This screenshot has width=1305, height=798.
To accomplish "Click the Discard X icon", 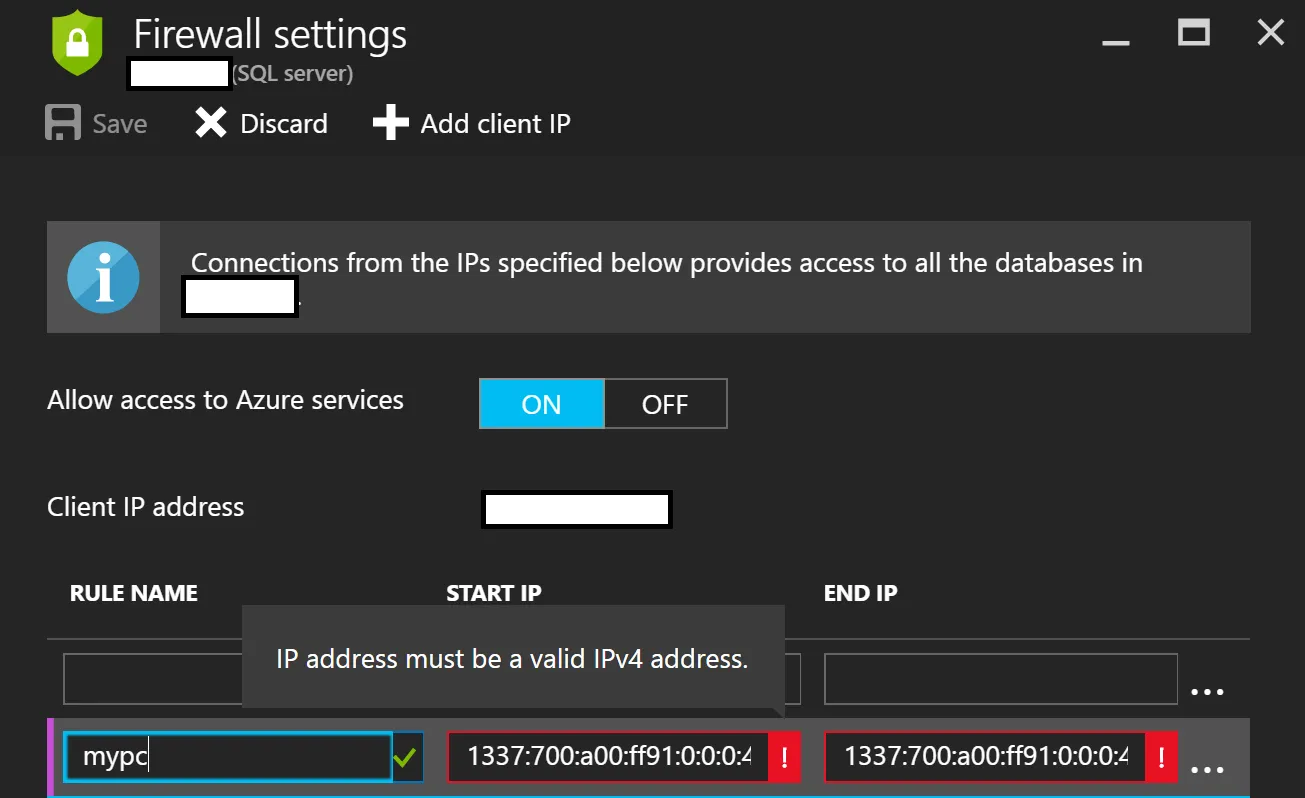I will tap(210, 124).
